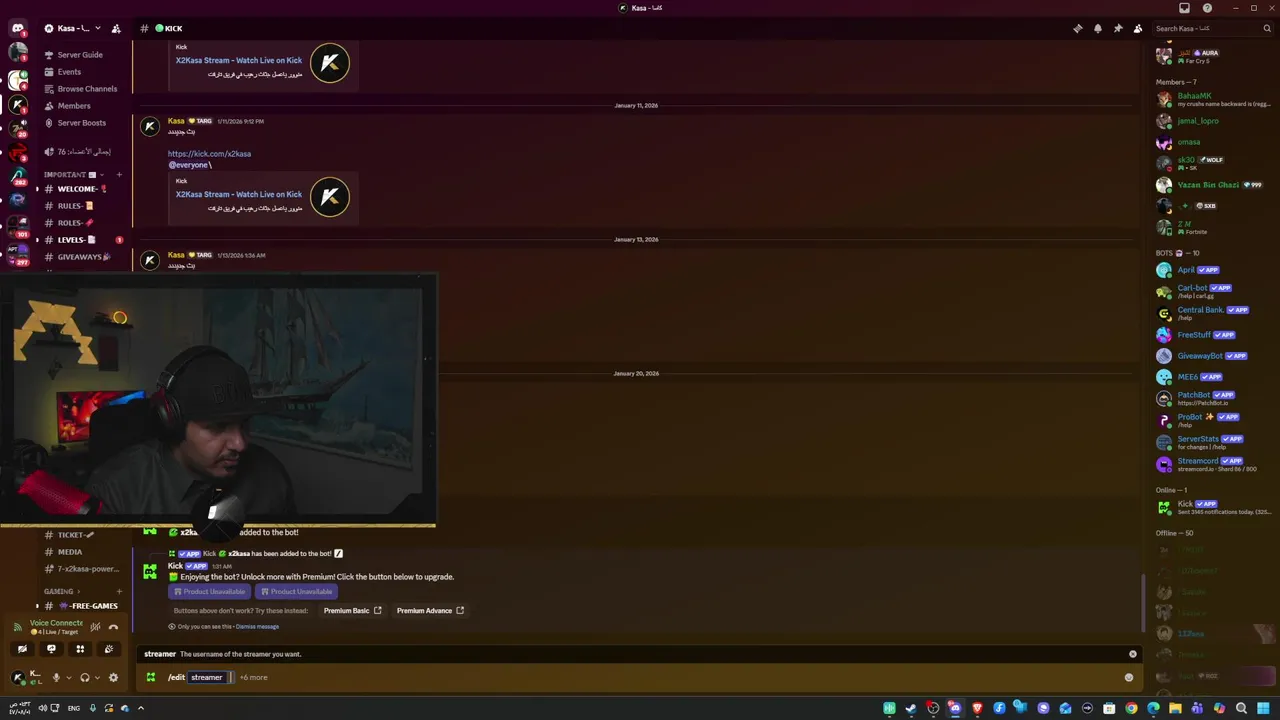1280x720 pixels.
Task: Open the GIVEAWAYS channel
Action: pos(82,257)
